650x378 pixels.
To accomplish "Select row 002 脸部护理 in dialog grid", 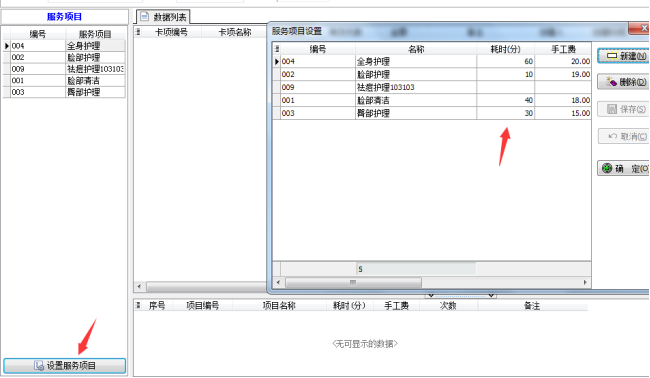I will click(432, 74).
